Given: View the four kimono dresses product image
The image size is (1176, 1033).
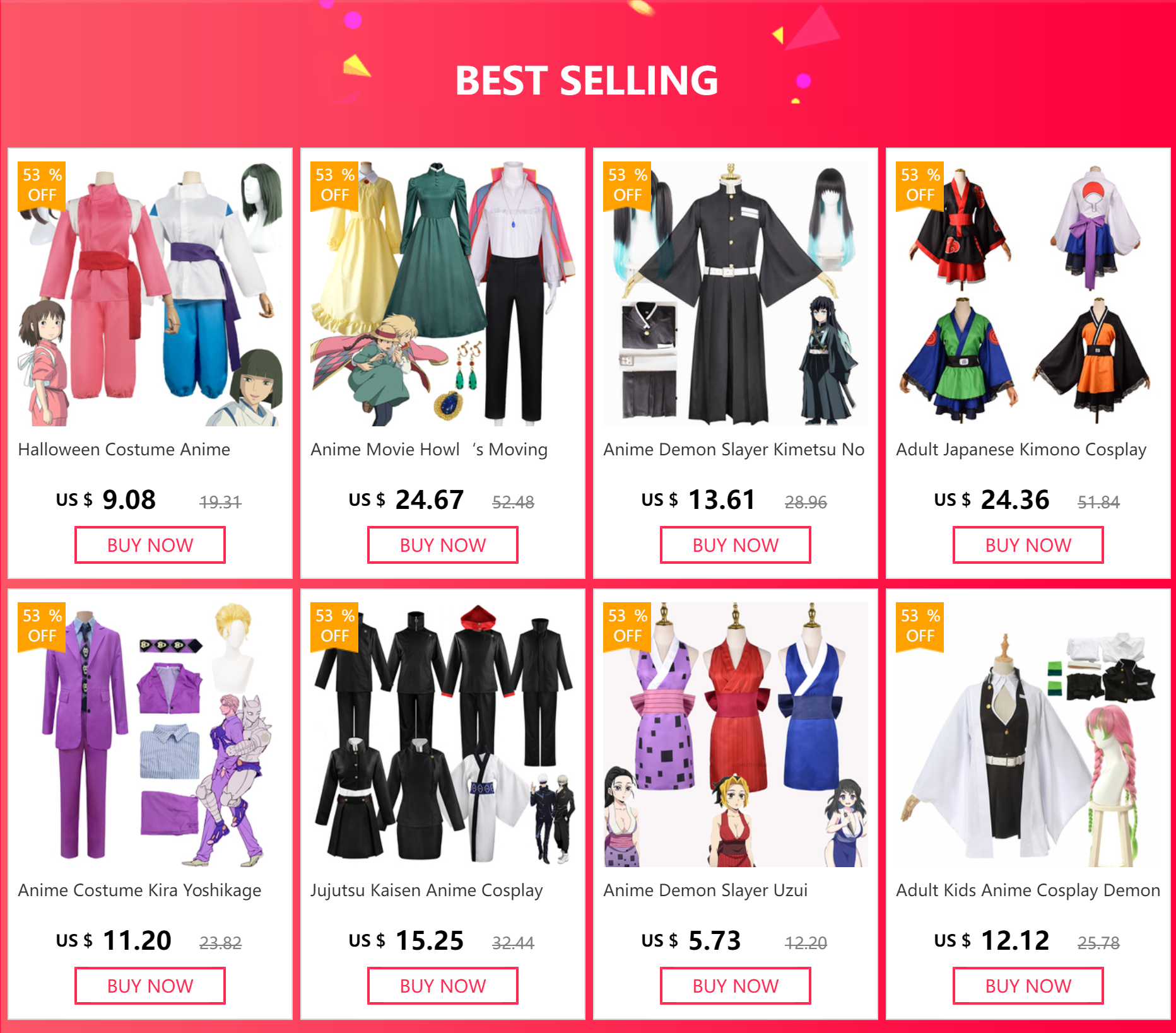Looking at the screenshot, I should [1028, 294].
